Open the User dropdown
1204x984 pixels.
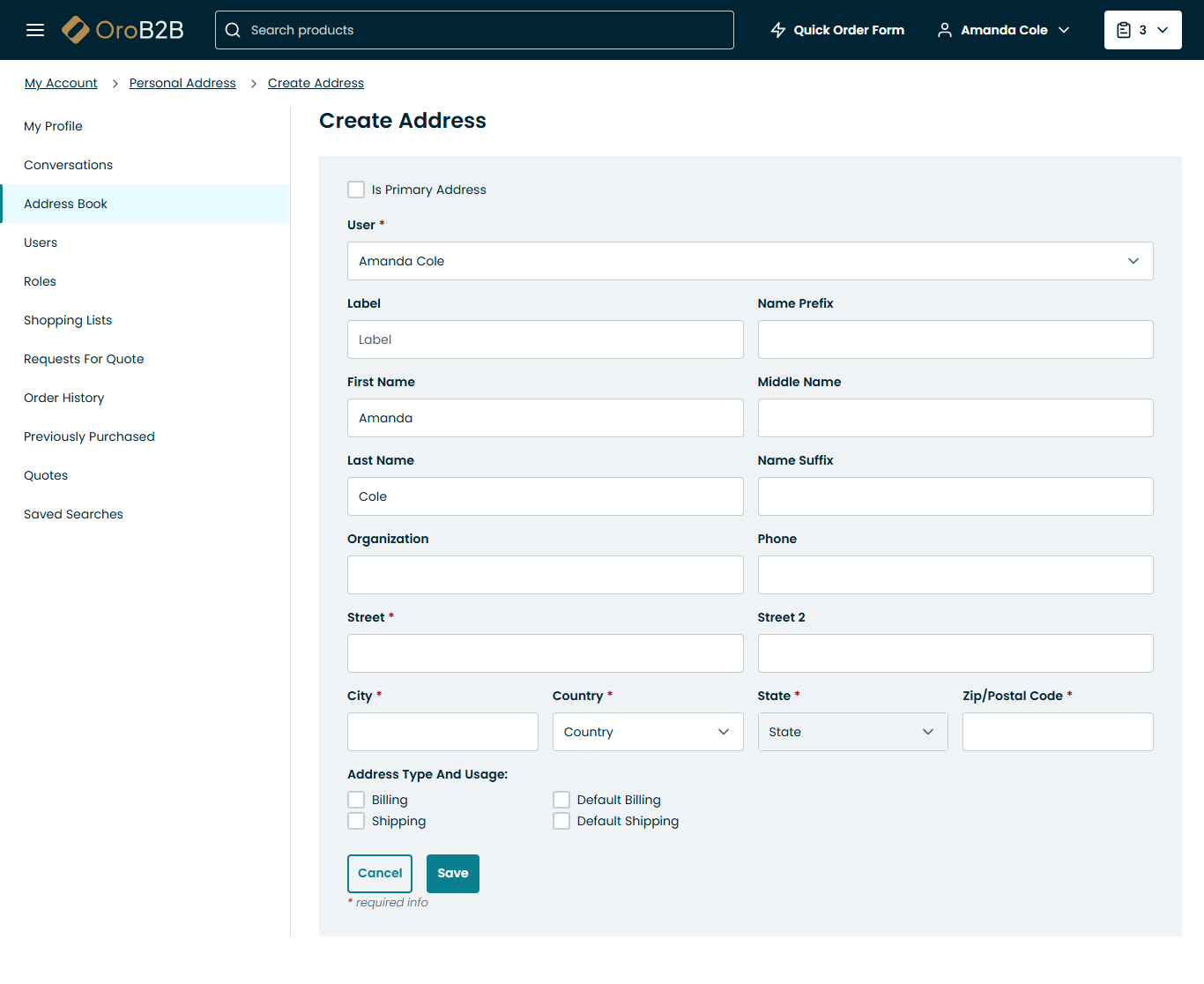[x=749, y=261]
